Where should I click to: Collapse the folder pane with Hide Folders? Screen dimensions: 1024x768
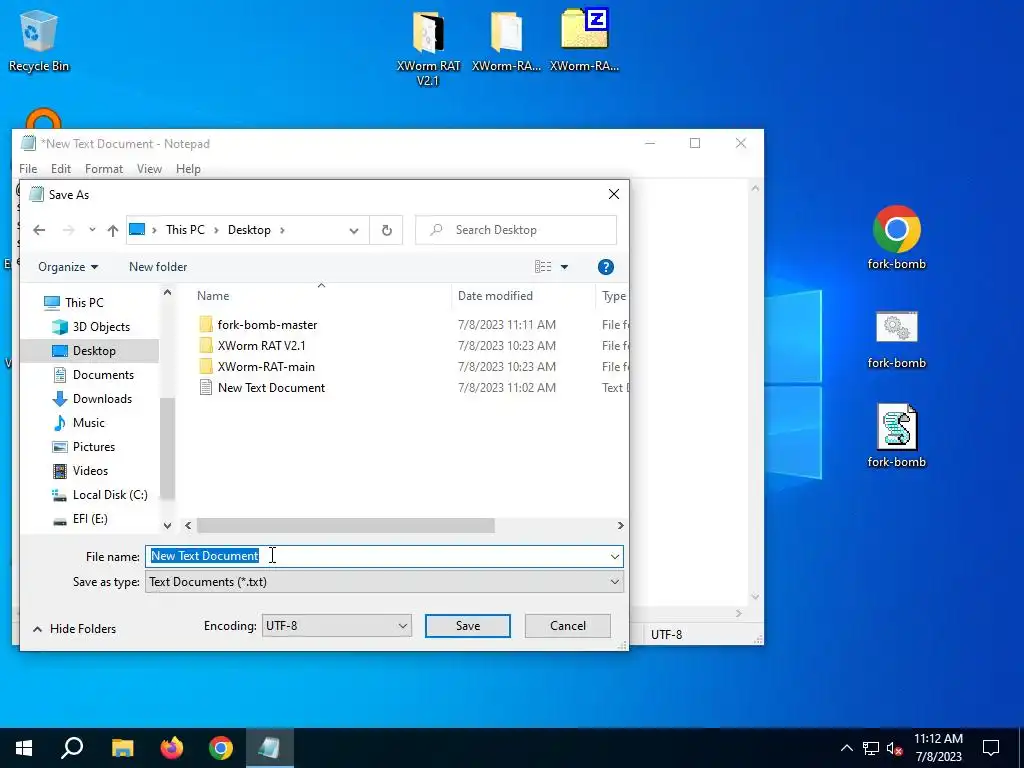(x=74, y=629)
